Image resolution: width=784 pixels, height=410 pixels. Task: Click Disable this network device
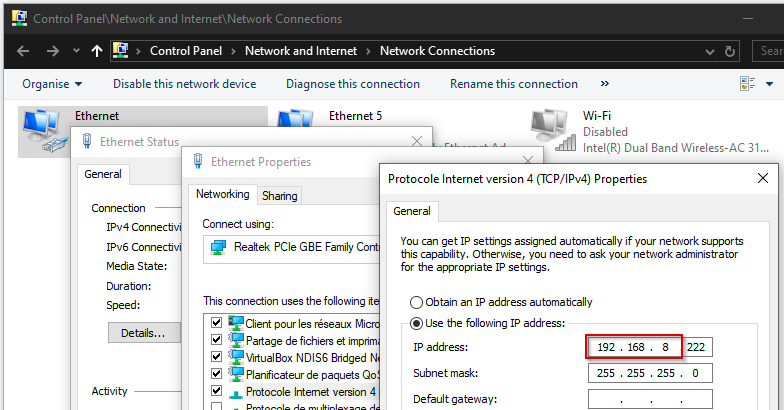(x=183, y=84)
